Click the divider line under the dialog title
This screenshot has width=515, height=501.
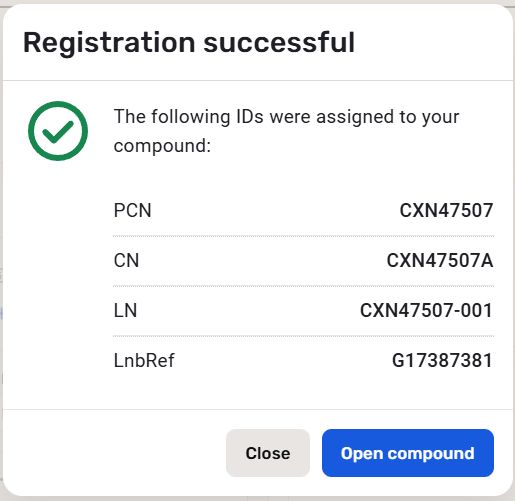258,80
